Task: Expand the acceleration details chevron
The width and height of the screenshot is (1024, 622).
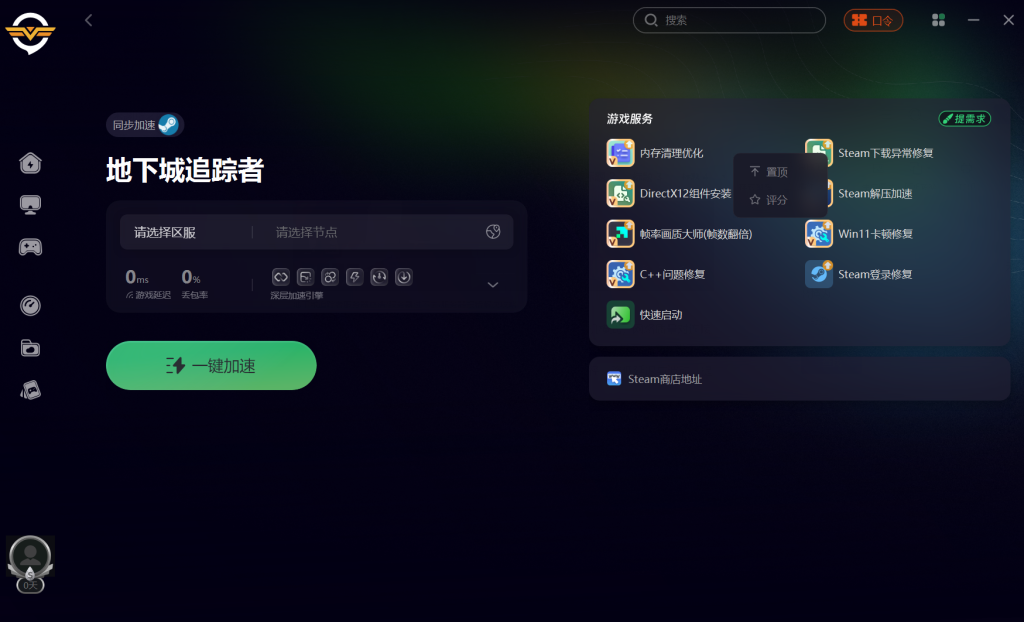Action: 493,285
